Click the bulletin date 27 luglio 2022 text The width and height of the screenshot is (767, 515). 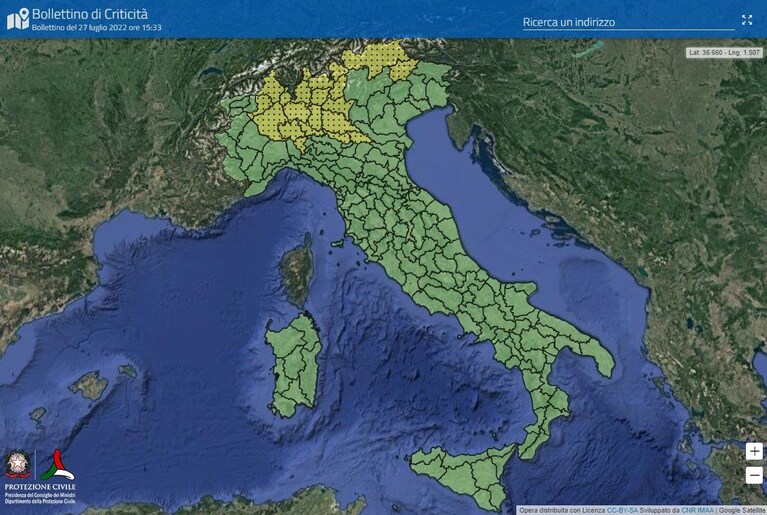[x=96, y=28]
